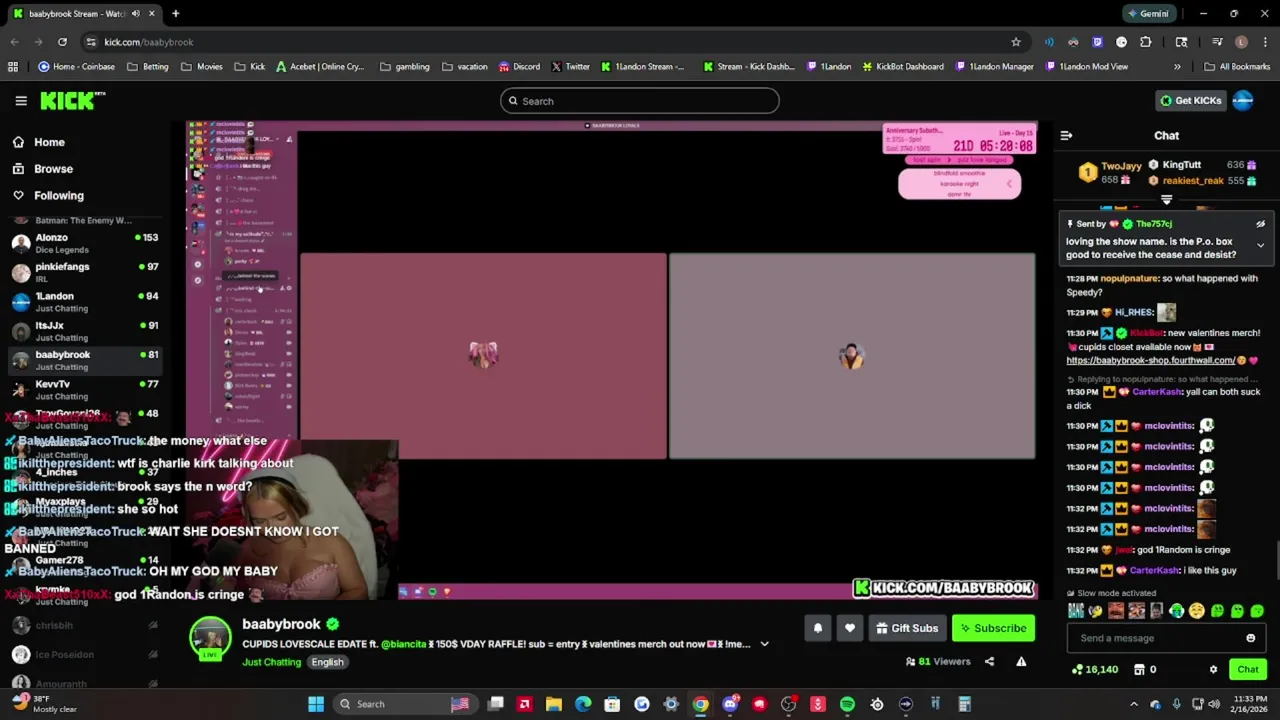Mute the baabybrook tab audio icon
The height and width of the screenshot is (720, 1280).
(135, 14)
